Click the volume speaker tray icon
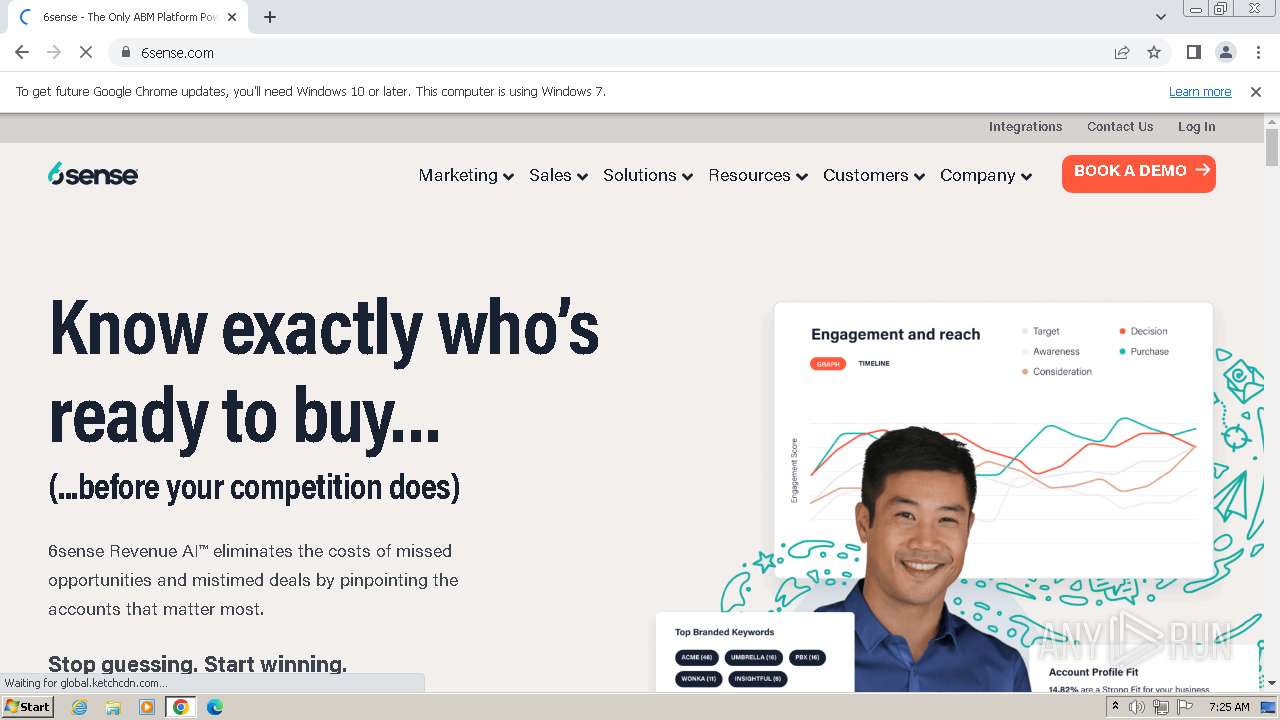The image size is (1280, 720). pyautogui.click(x=1137, y=707)
